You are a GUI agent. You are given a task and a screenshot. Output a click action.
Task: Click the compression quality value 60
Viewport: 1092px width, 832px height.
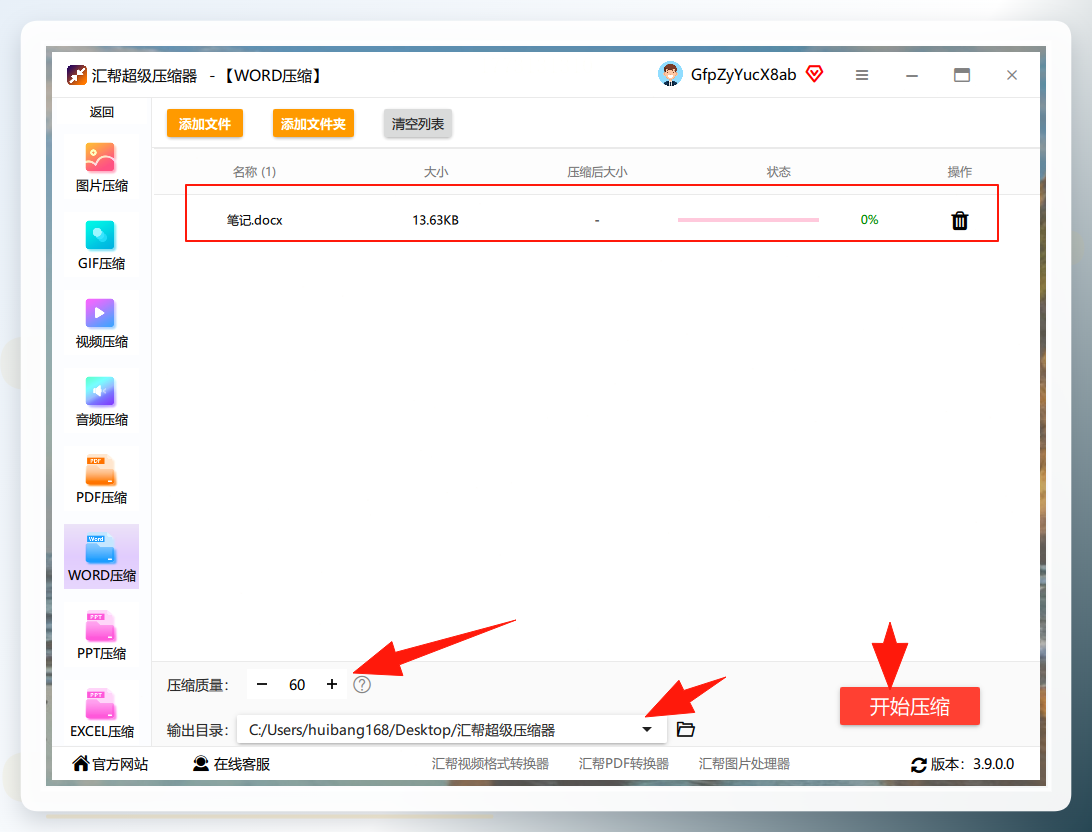click(297, 685)
